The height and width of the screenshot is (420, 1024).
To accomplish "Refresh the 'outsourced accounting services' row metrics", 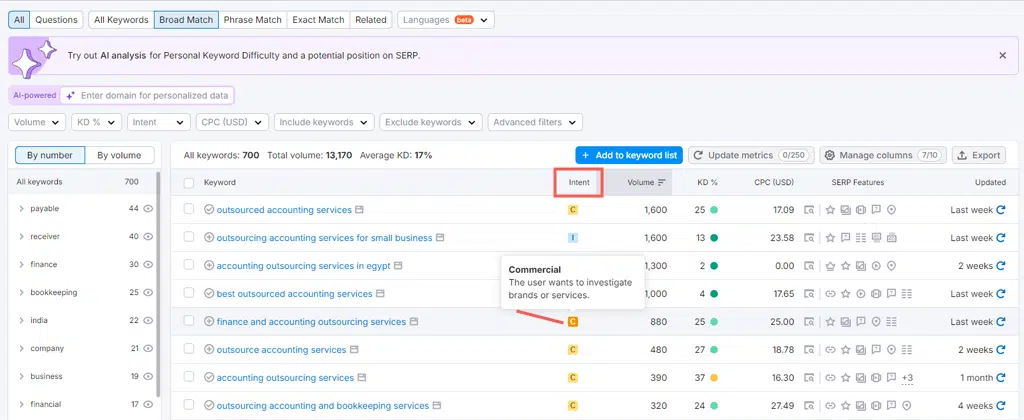I will click(1001, 210).
